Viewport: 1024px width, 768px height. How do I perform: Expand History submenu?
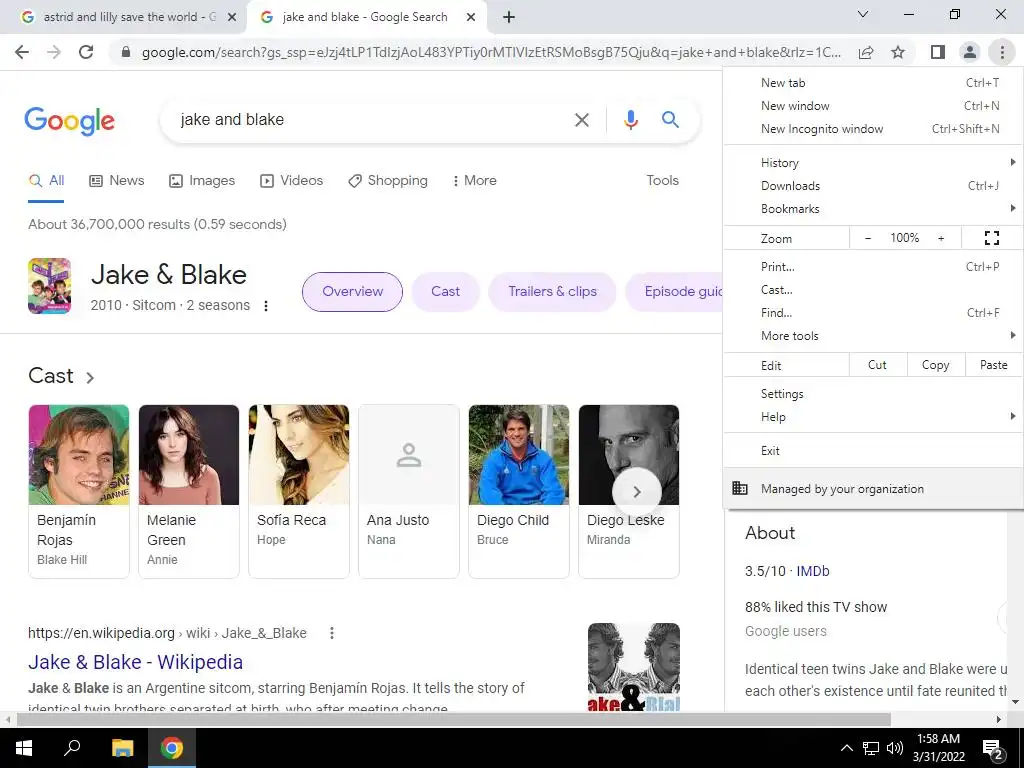tap(872, 163)
